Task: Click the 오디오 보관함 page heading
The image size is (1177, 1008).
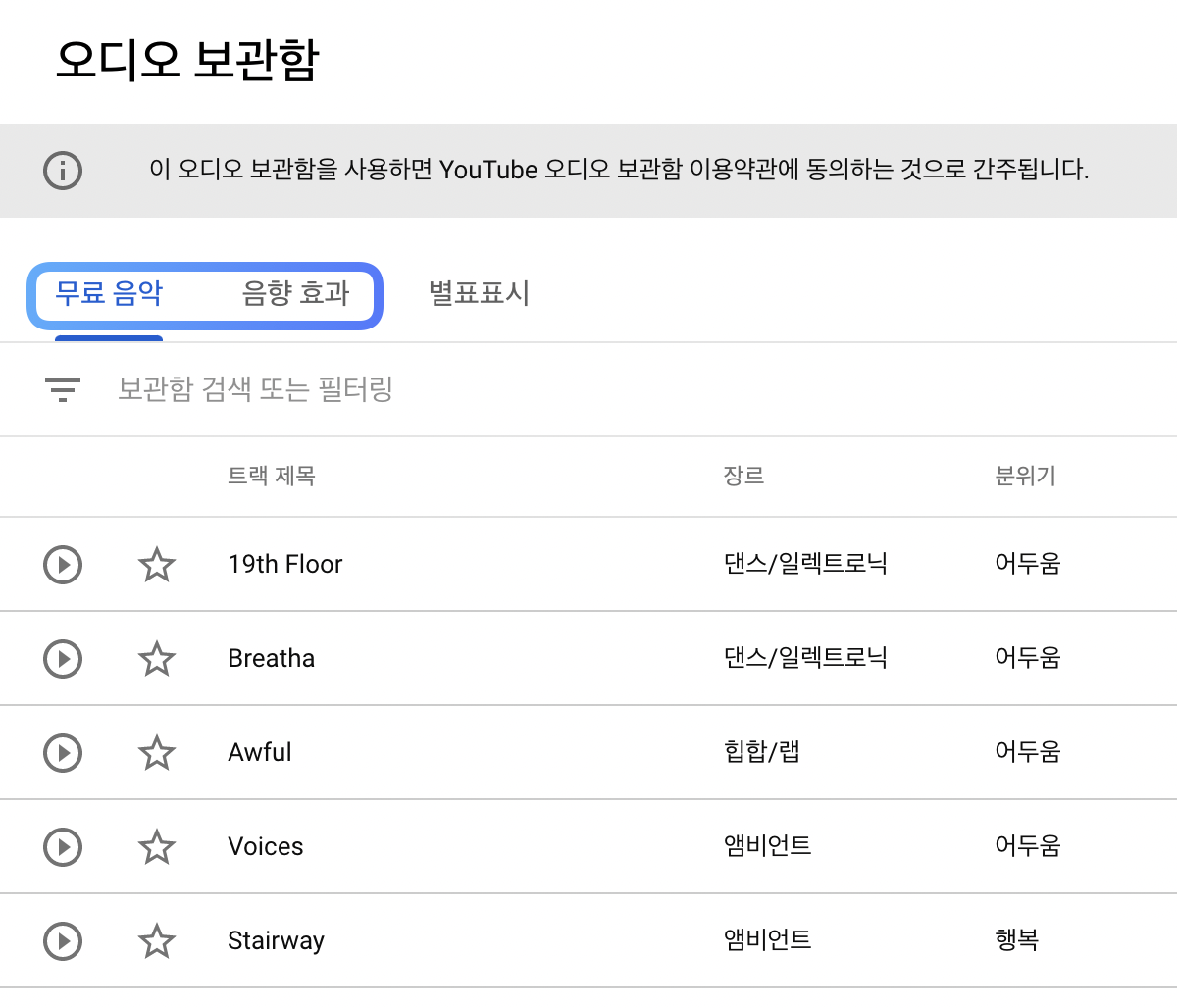Action: coord(187,60)
